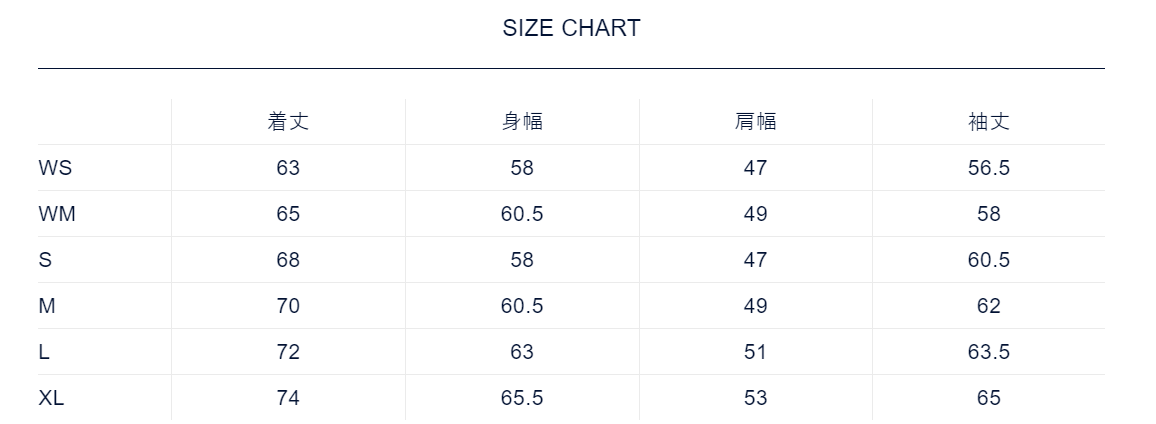Click the 袖丈 value 63.5 for L
The width and height of the screenshot is (1156, 424).
[989, 352]
